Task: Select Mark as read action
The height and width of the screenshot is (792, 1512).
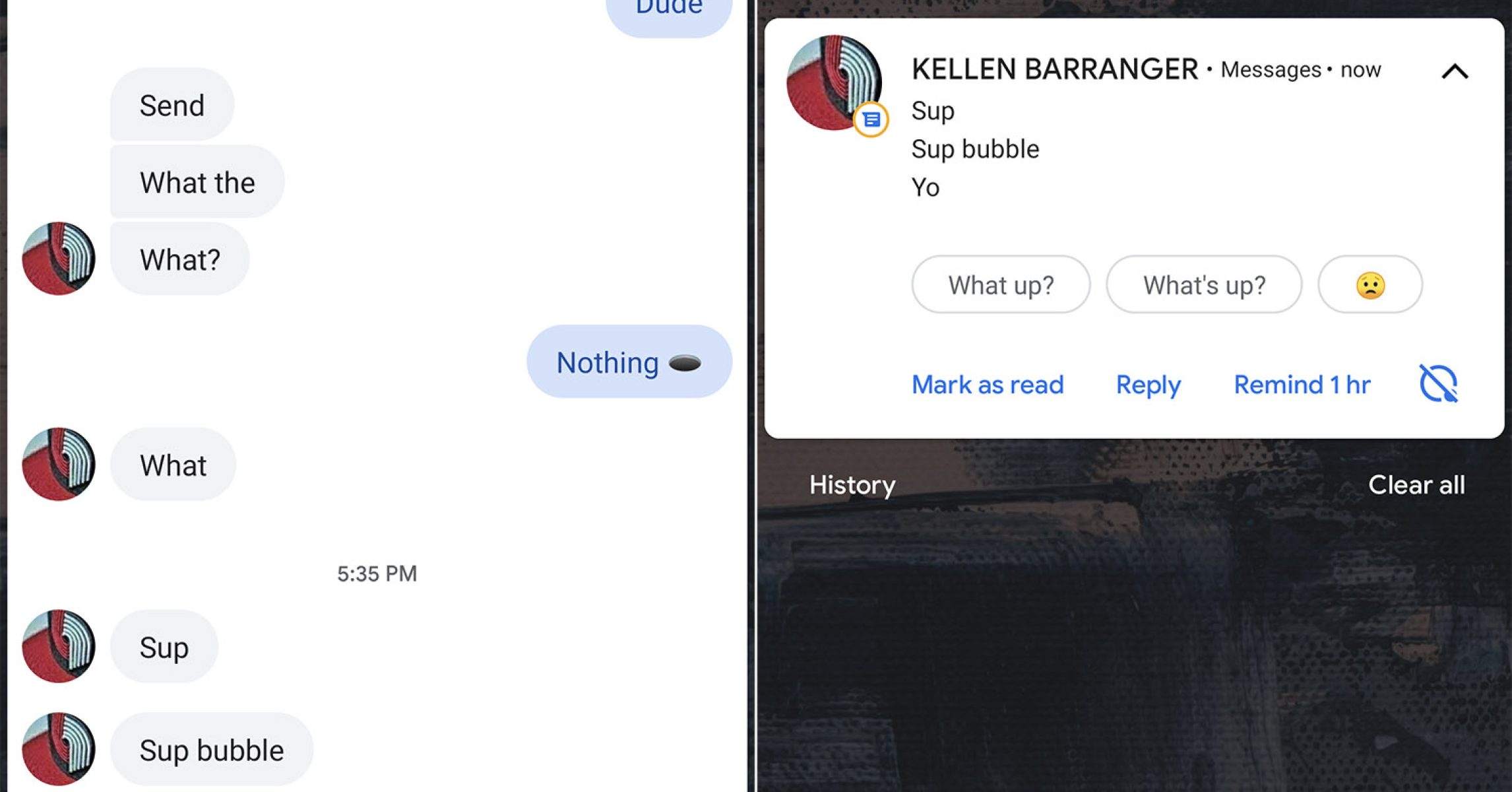Action: (x=988, y=385)
